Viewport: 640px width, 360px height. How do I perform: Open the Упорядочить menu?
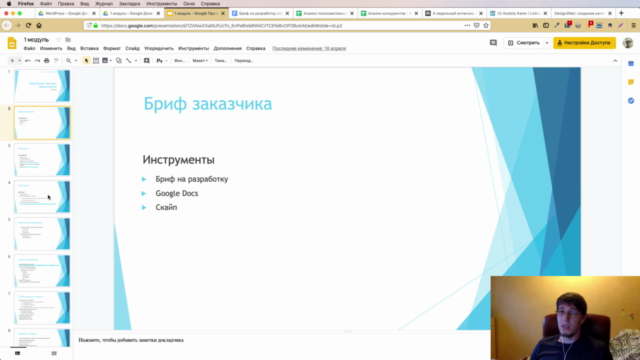pyautogui.click(x=159, y=48)
